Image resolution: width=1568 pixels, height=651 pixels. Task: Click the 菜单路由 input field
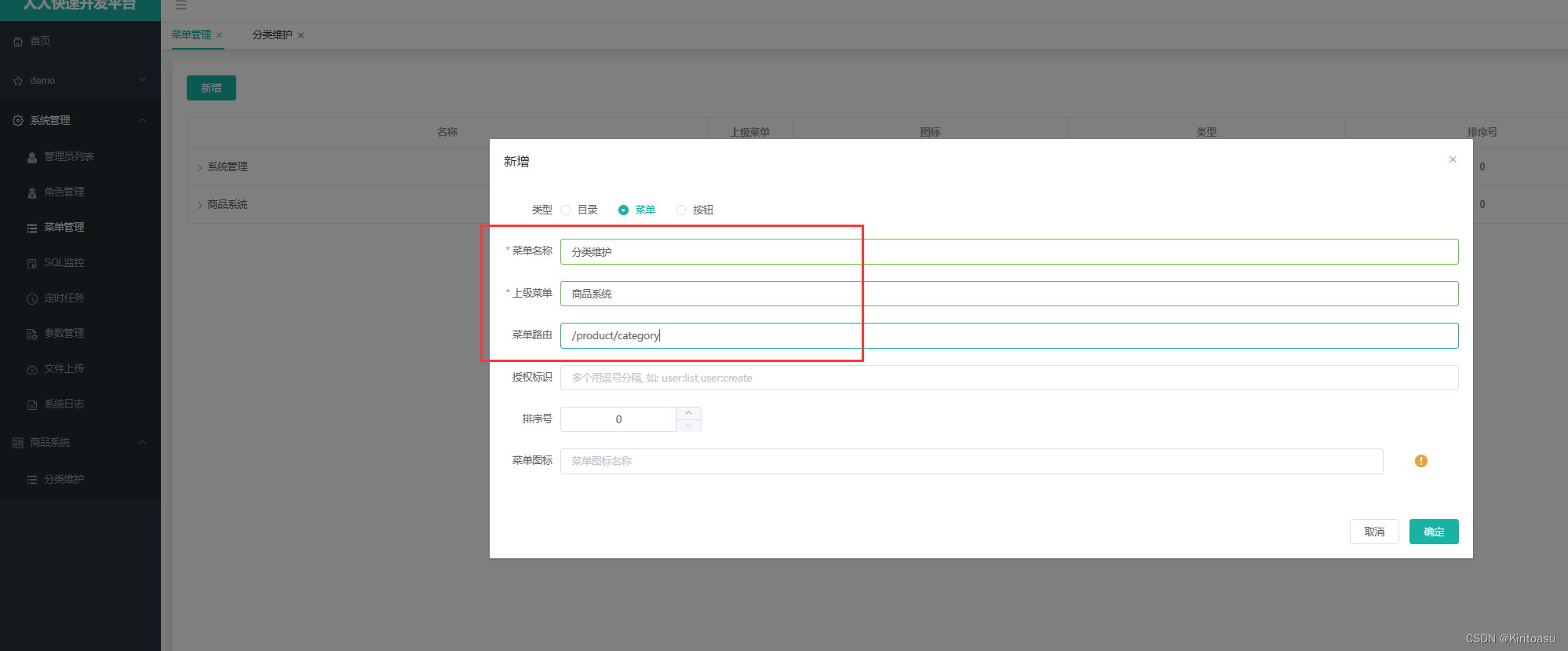coord(1009,335)
